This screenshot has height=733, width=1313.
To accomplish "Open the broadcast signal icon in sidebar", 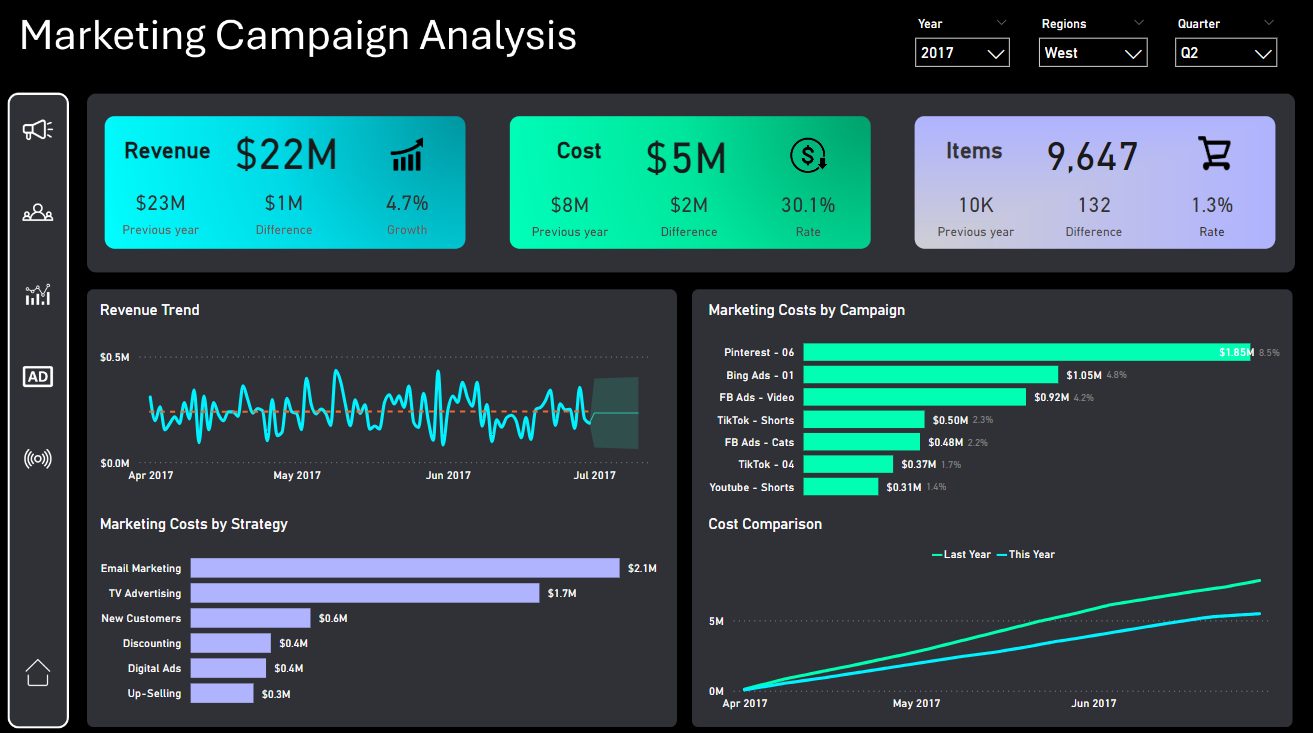I will point(38,459).
